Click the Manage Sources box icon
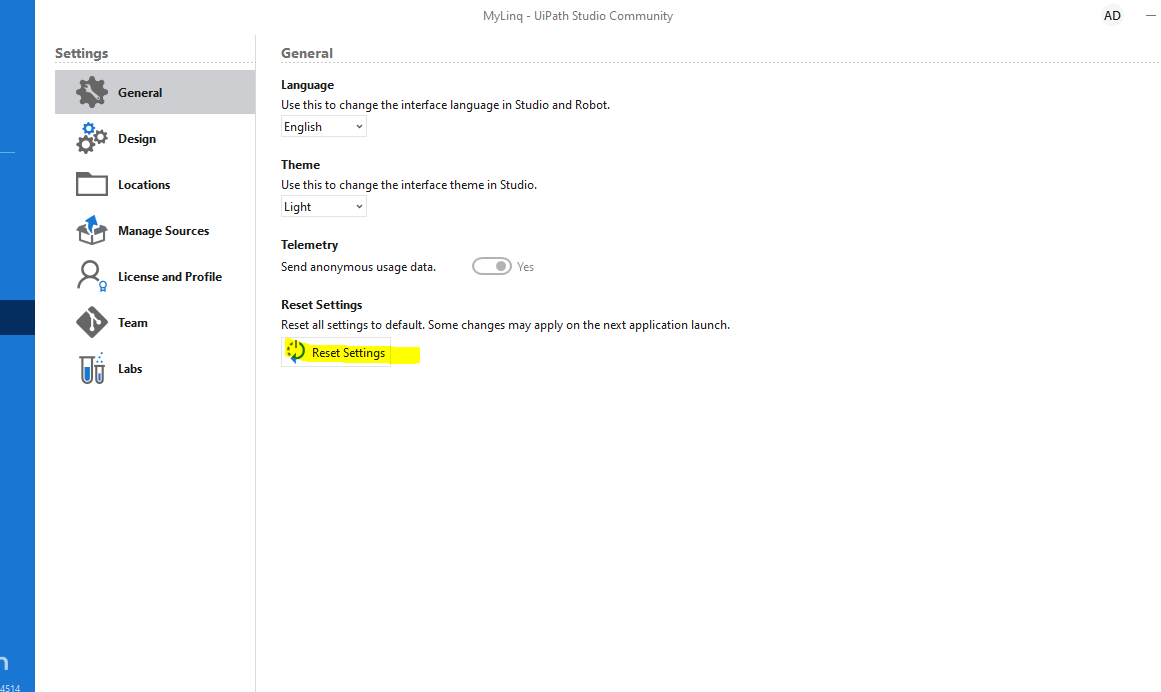This screenshot has width=1161, height=692. click(91, 230)
